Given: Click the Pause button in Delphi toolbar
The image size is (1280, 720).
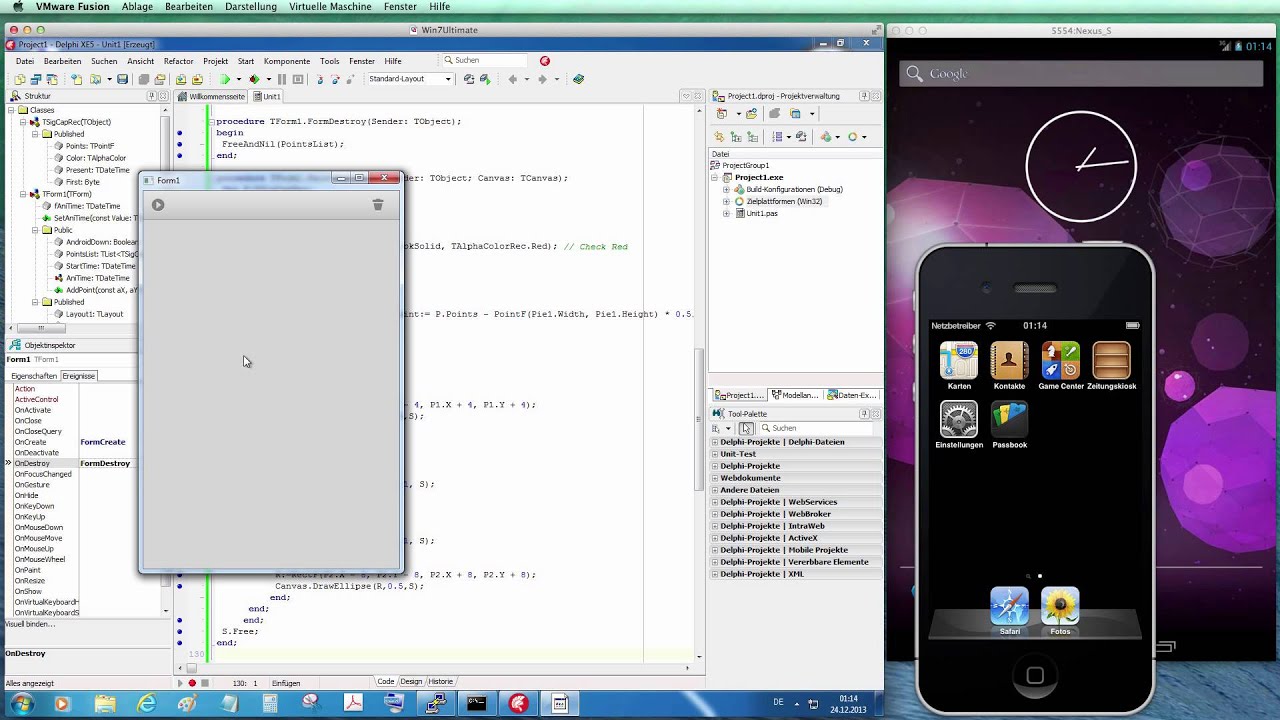Looking at the screenshot, I should click(x=282, y=79).
